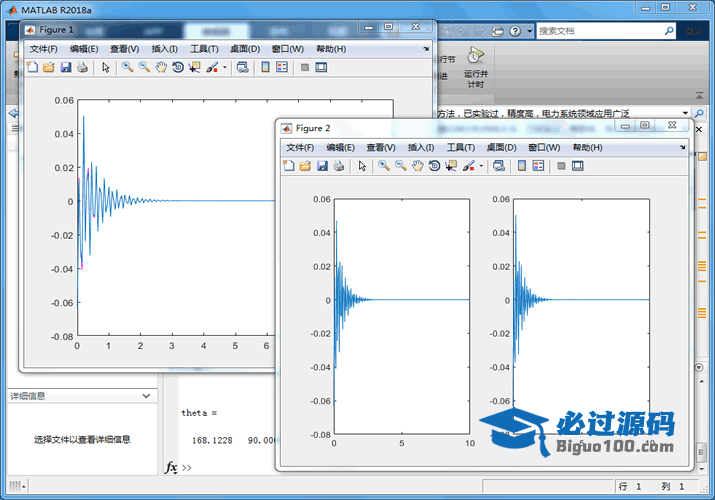The image size is (715, 500).
Task: Hide Plot Tools in Figure 1
Action: [305, 67]
